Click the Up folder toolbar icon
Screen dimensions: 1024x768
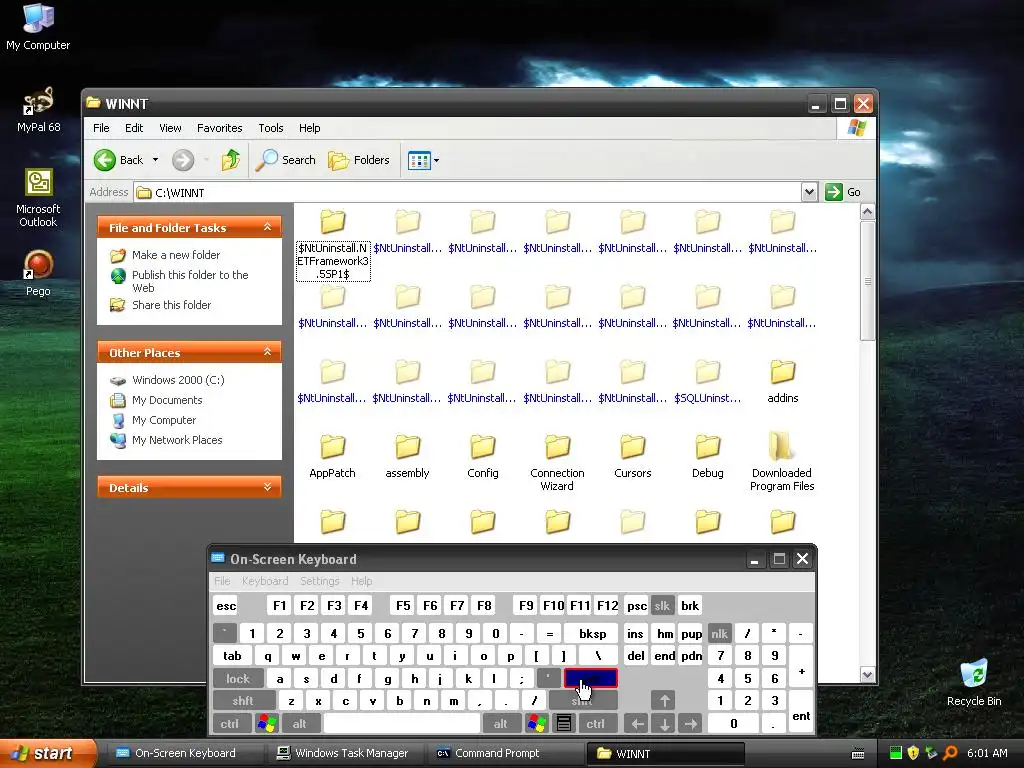pos(230,160)
